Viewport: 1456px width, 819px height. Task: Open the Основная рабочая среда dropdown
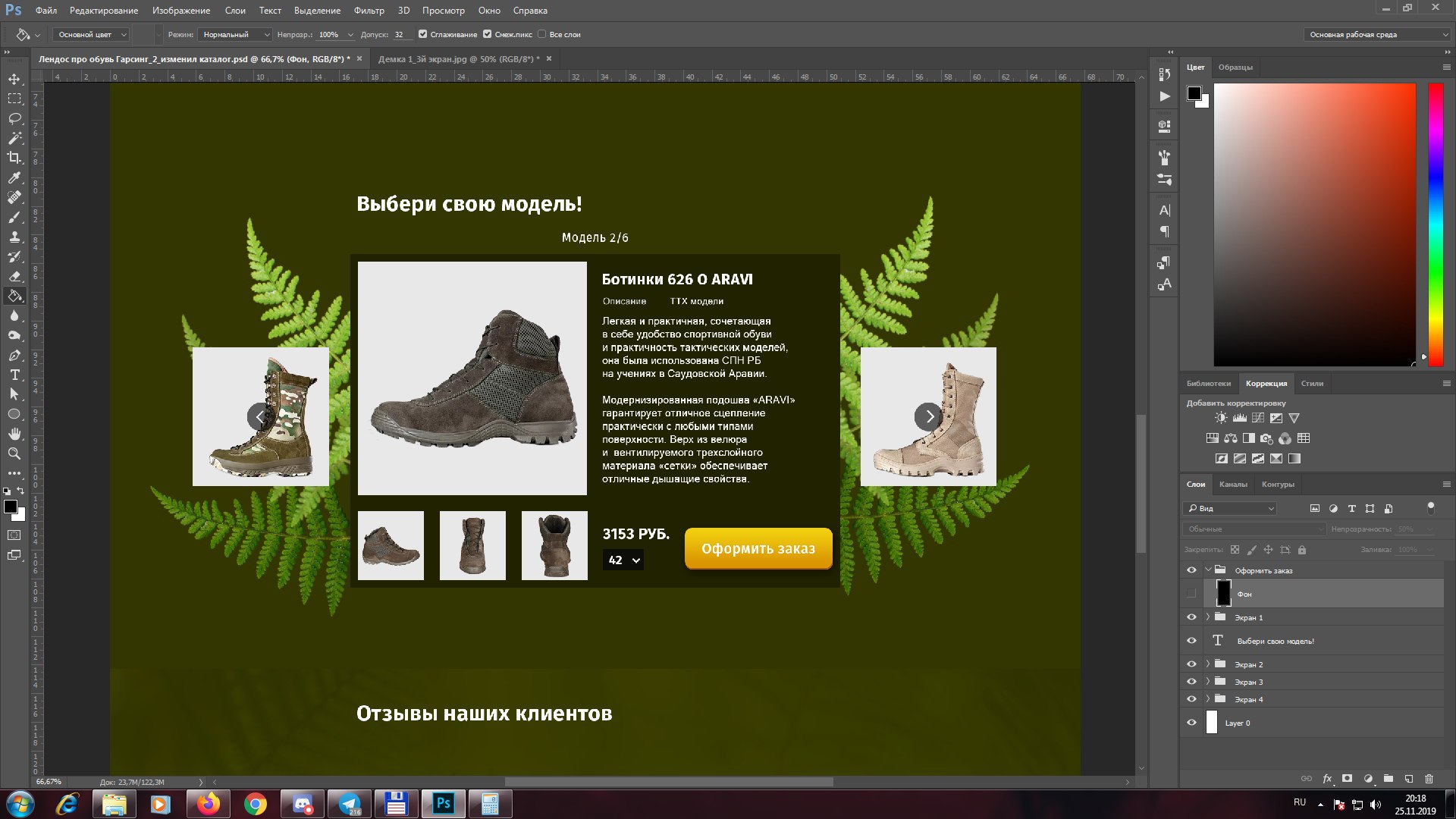[1376, 34]
